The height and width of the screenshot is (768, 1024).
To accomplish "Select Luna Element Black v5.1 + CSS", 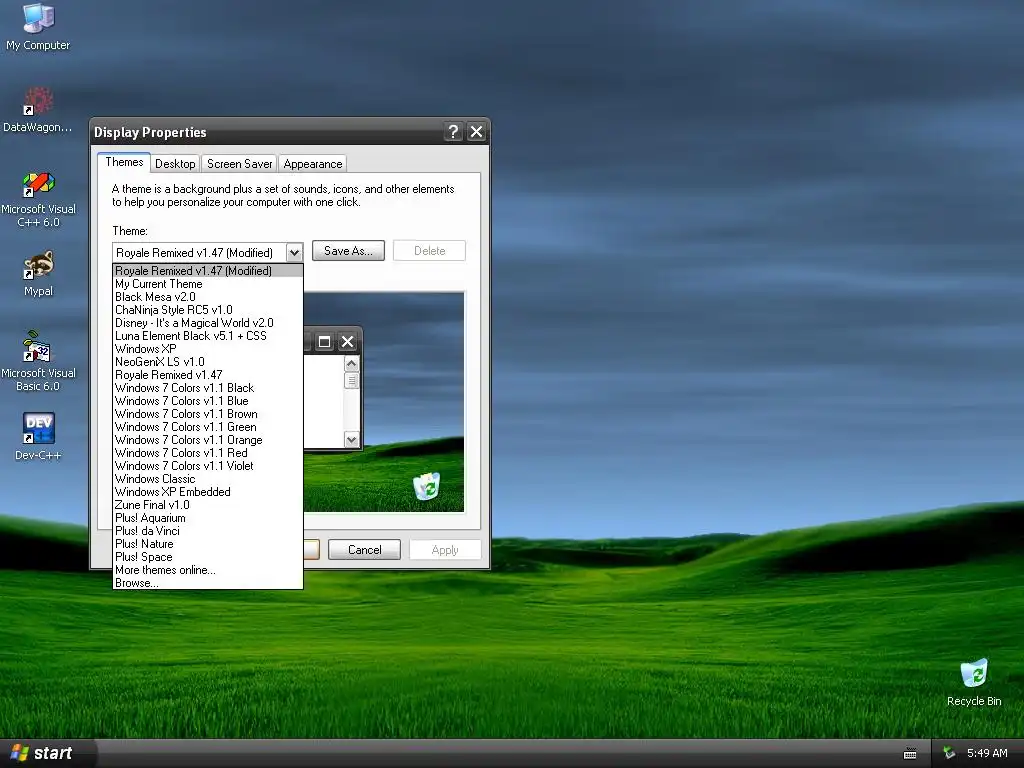I will [x=208, y=336].
